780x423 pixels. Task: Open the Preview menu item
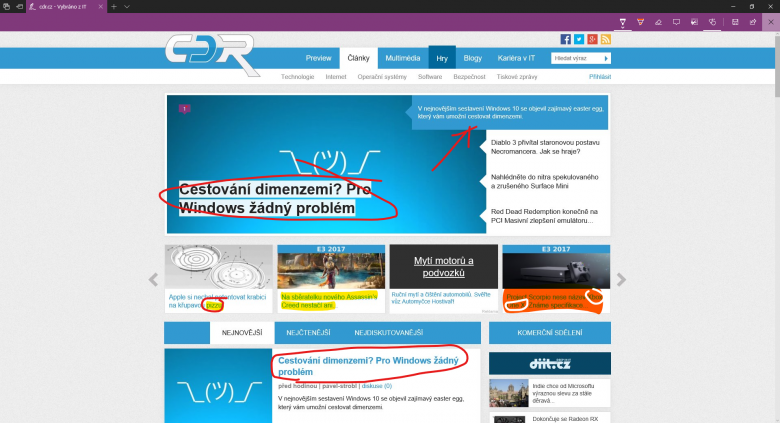[x=318, y=58]
